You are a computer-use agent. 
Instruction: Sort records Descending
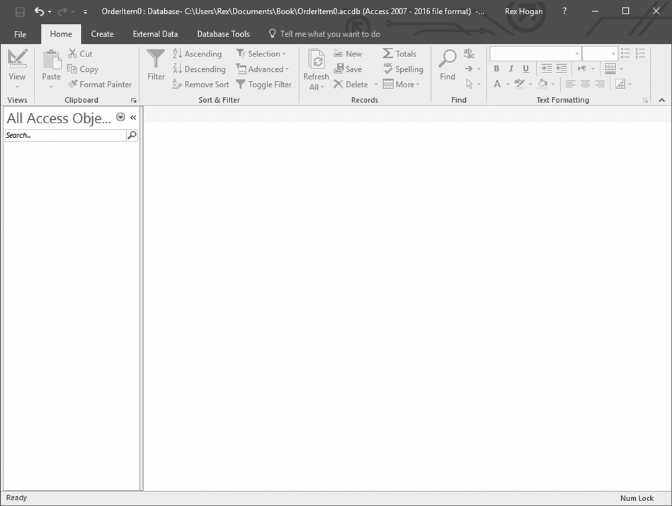click(x=199, y=69)
